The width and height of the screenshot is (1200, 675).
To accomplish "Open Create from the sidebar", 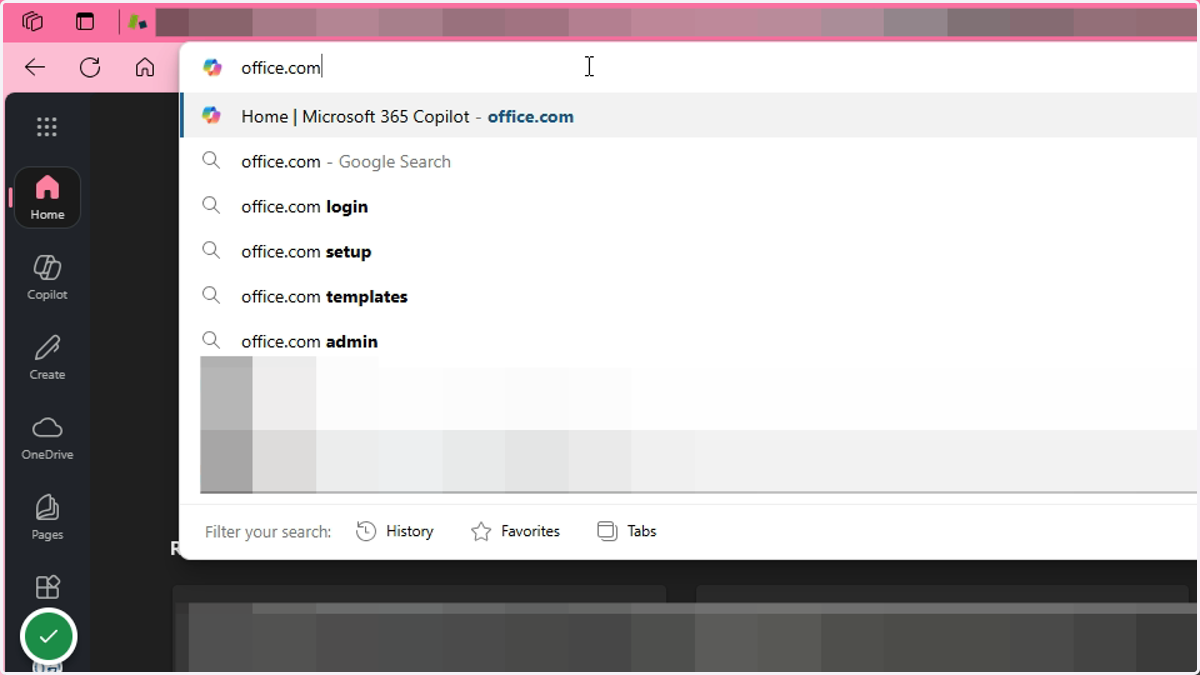I will coord(47,357).
